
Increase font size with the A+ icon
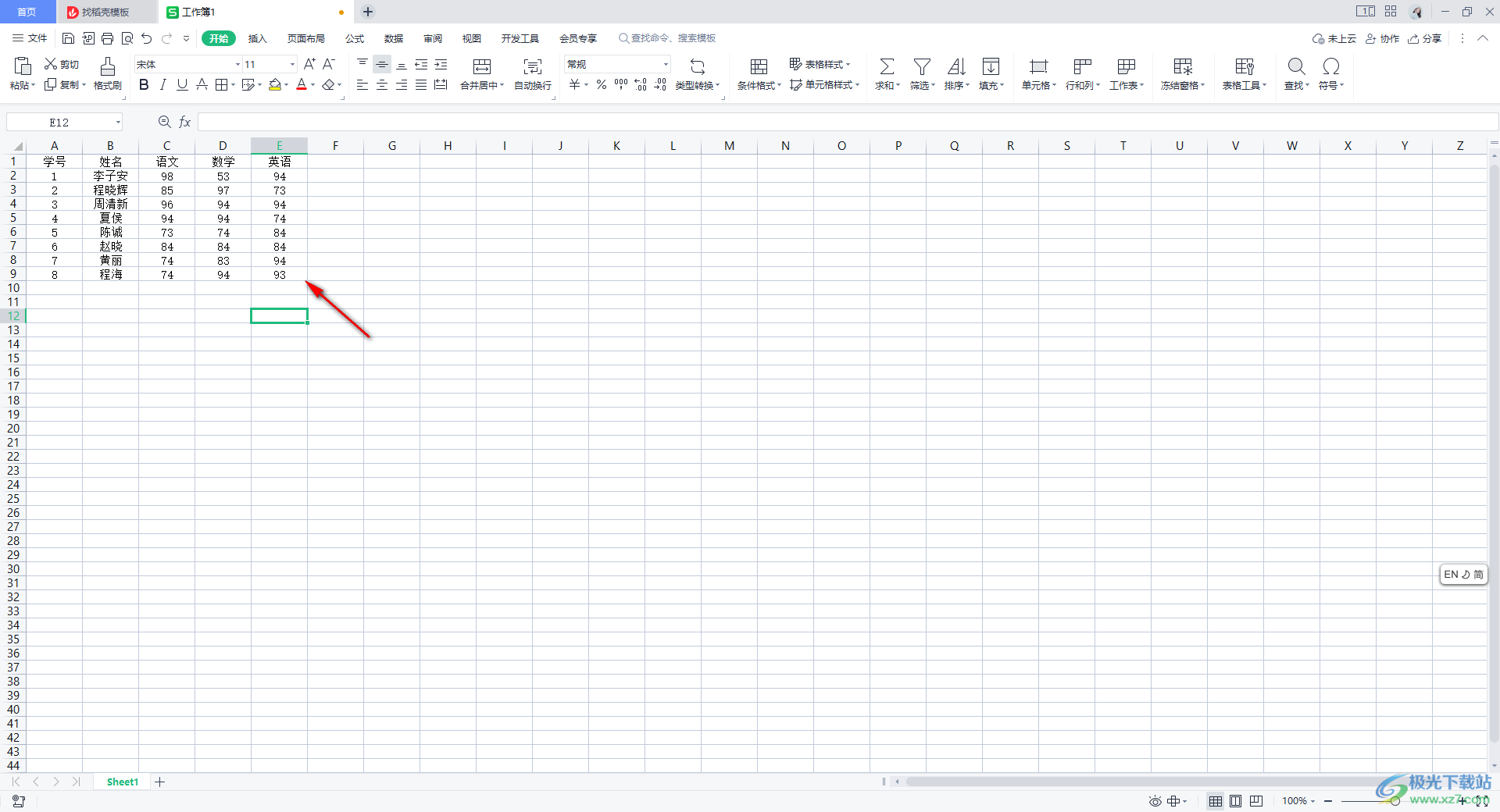[x=309, y=64]
